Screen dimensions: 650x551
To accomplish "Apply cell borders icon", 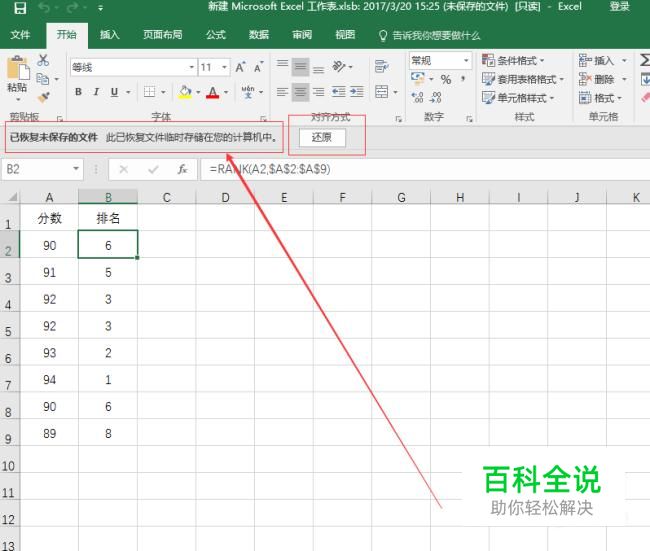I will tap(149, 92).
